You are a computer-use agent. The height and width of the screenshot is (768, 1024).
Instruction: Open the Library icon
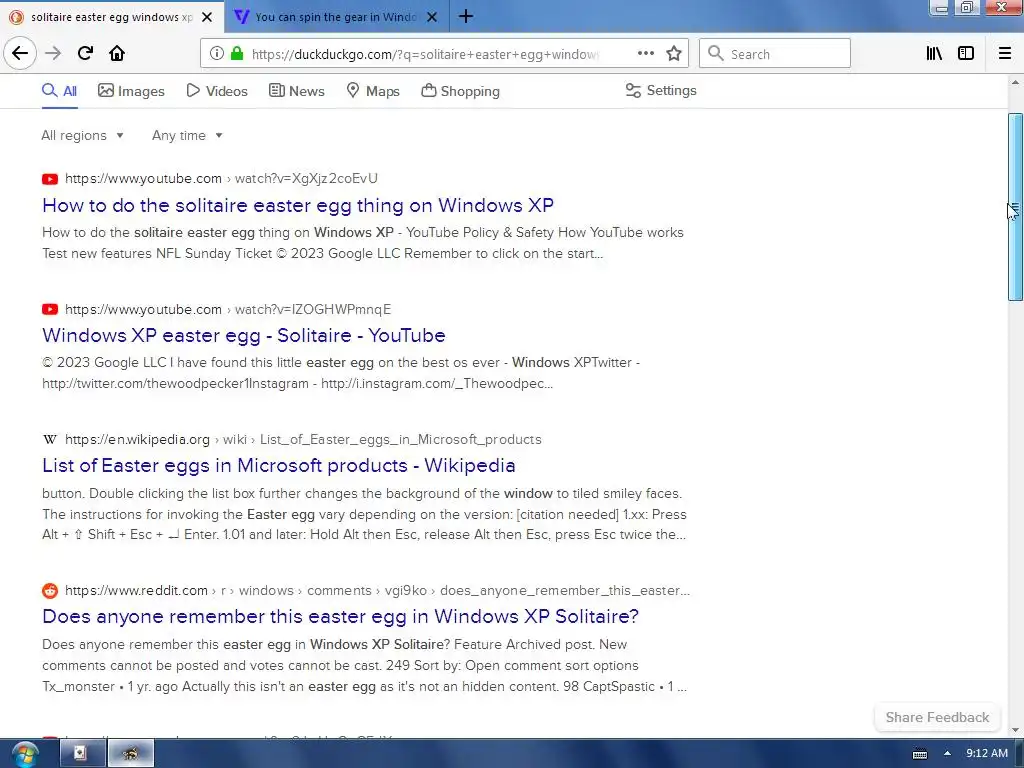[934, 54]
